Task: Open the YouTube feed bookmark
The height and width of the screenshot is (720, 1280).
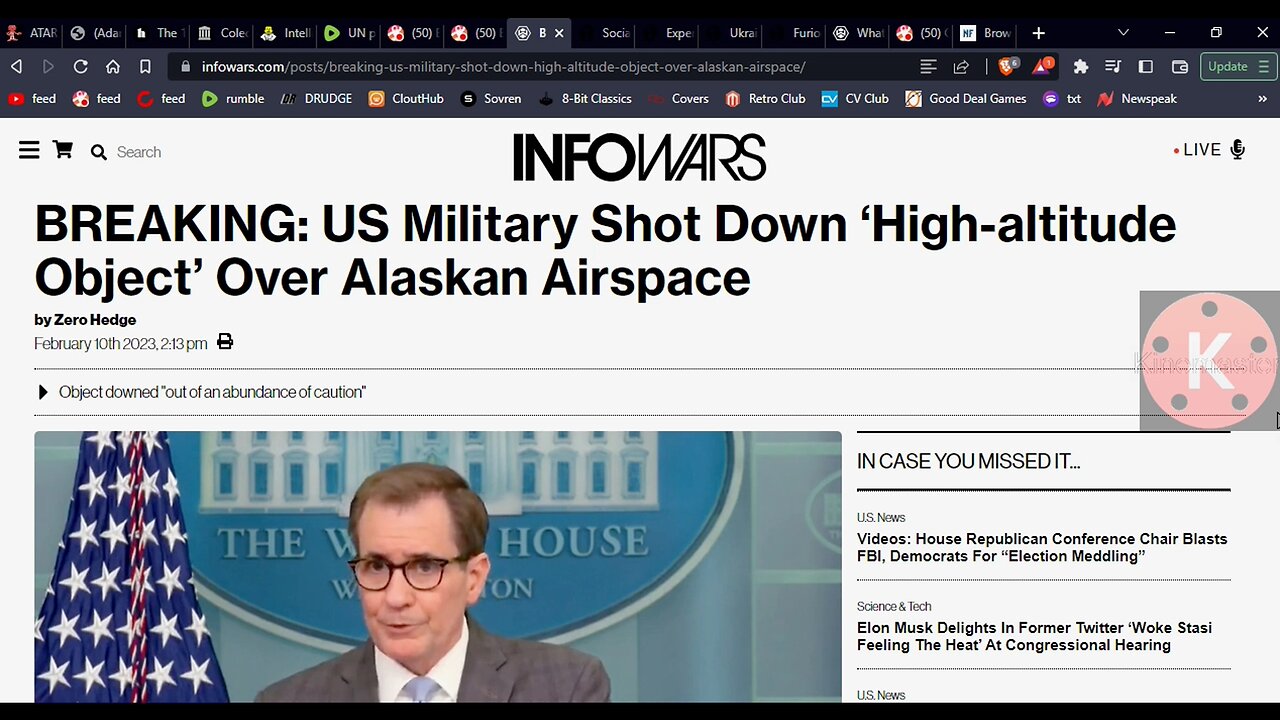Action: coord(31,99)
